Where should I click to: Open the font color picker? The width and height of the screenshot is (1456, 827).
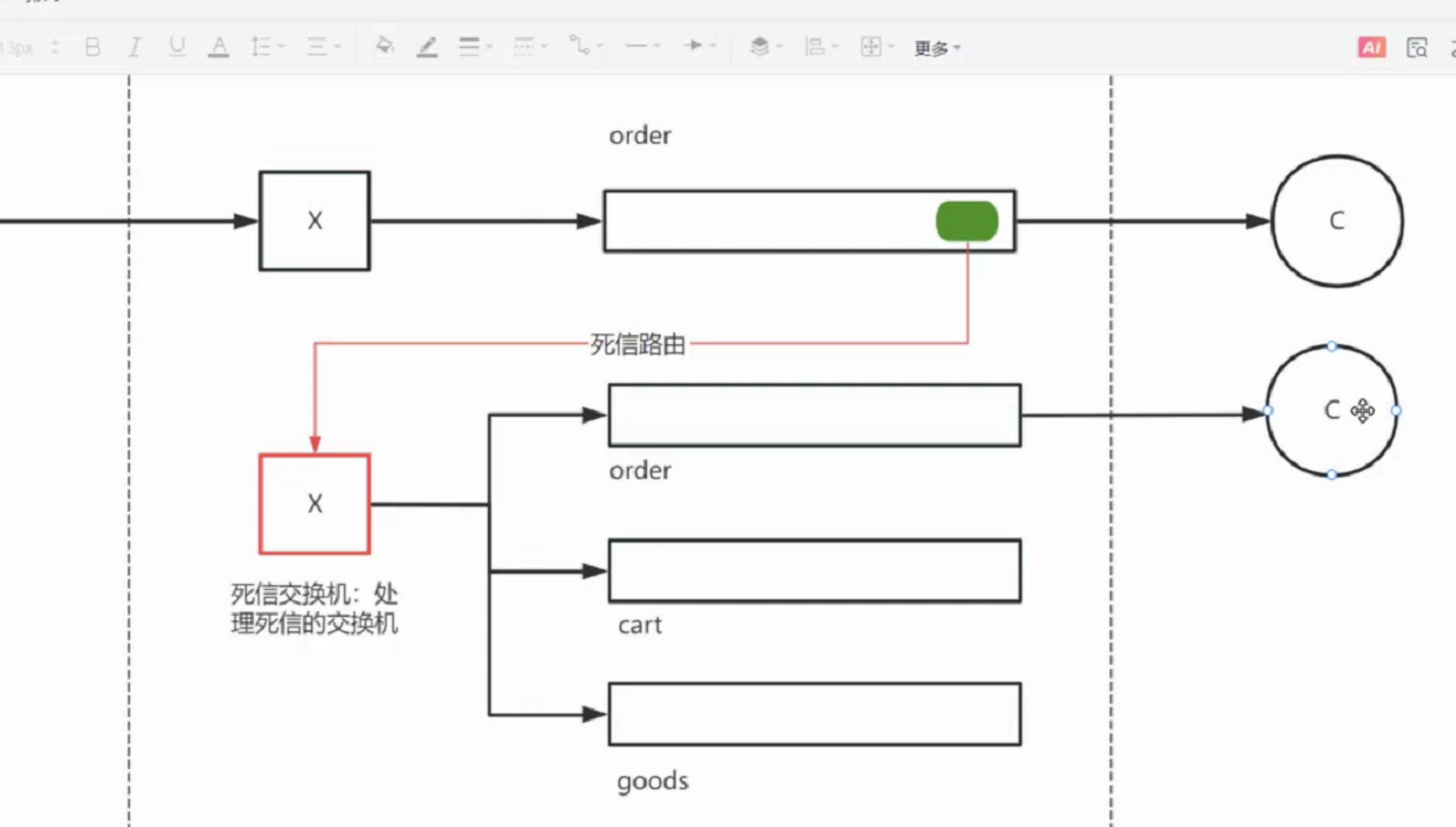tap(219, 46)
